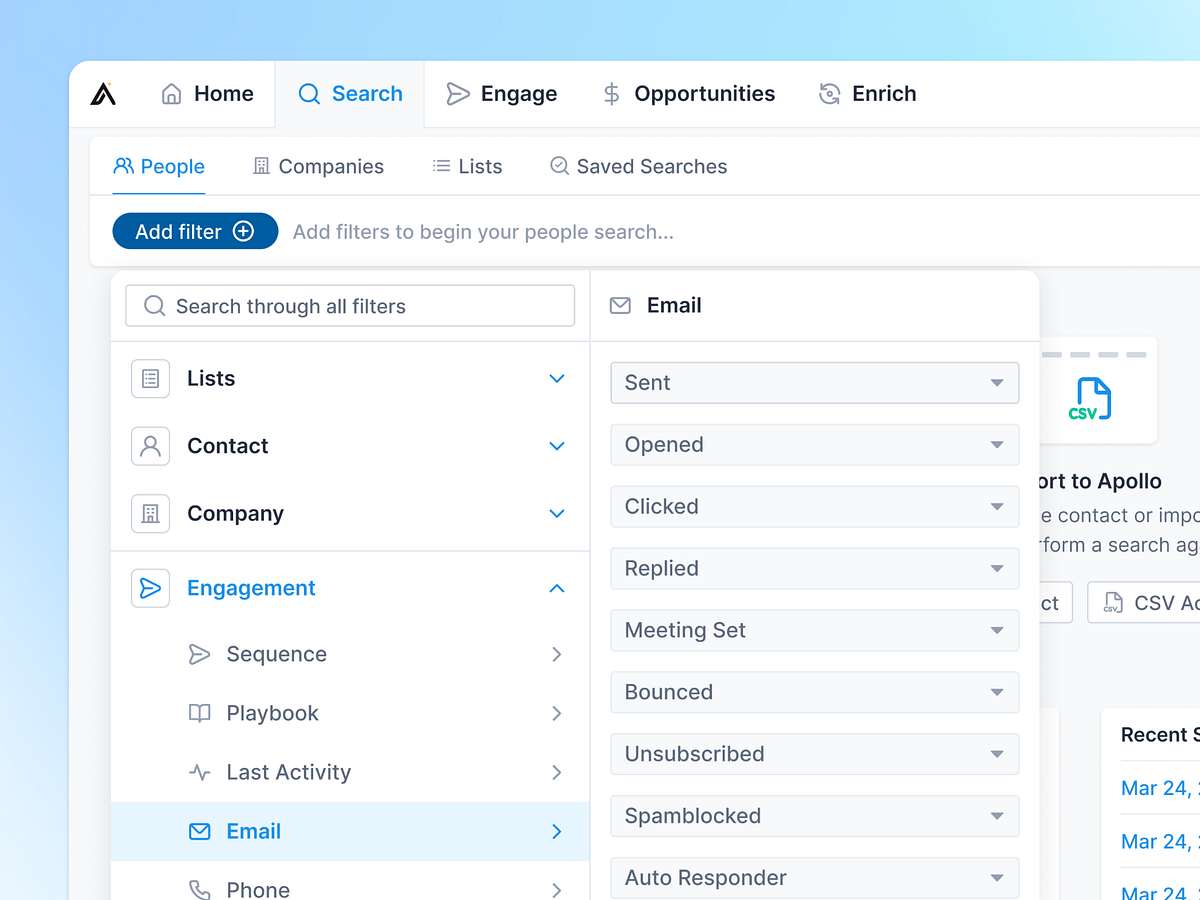Viewport: 1200px width, 900px height.
Task: Open the Clicked dropdown
Action: tap(815, 507)
